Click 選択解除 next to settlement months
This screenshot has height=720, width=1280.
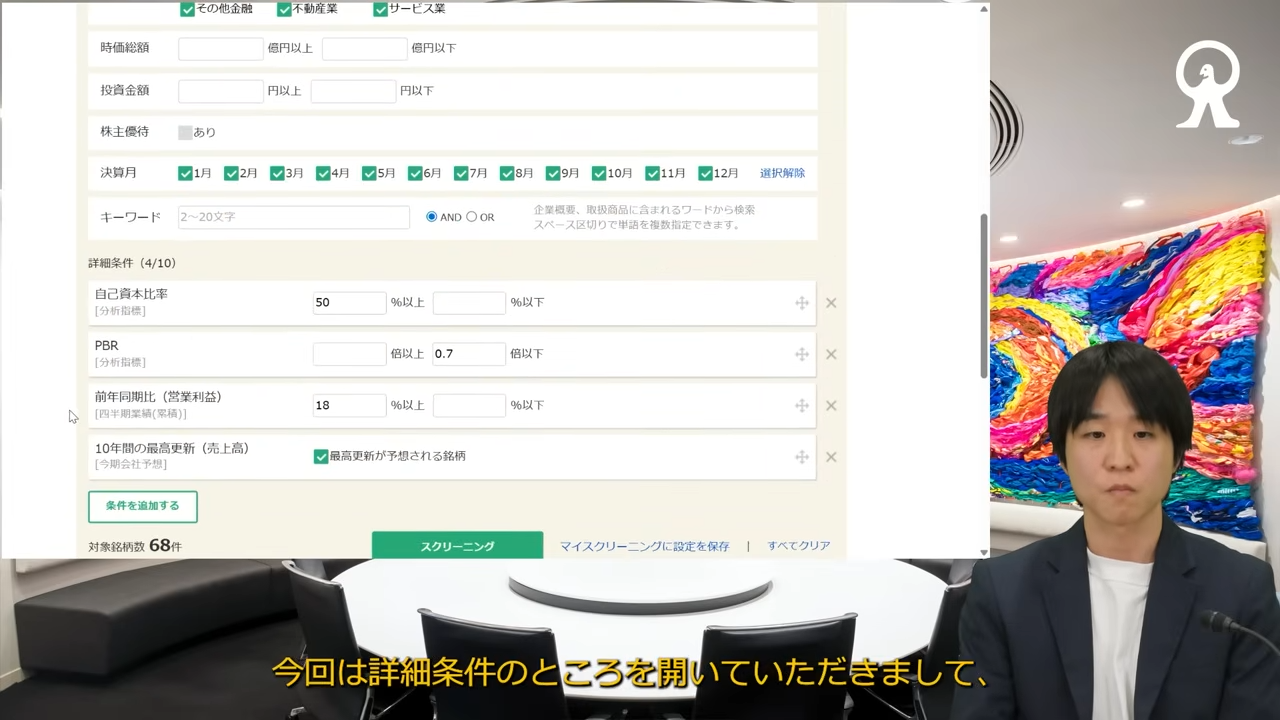(x=782, y=173)
